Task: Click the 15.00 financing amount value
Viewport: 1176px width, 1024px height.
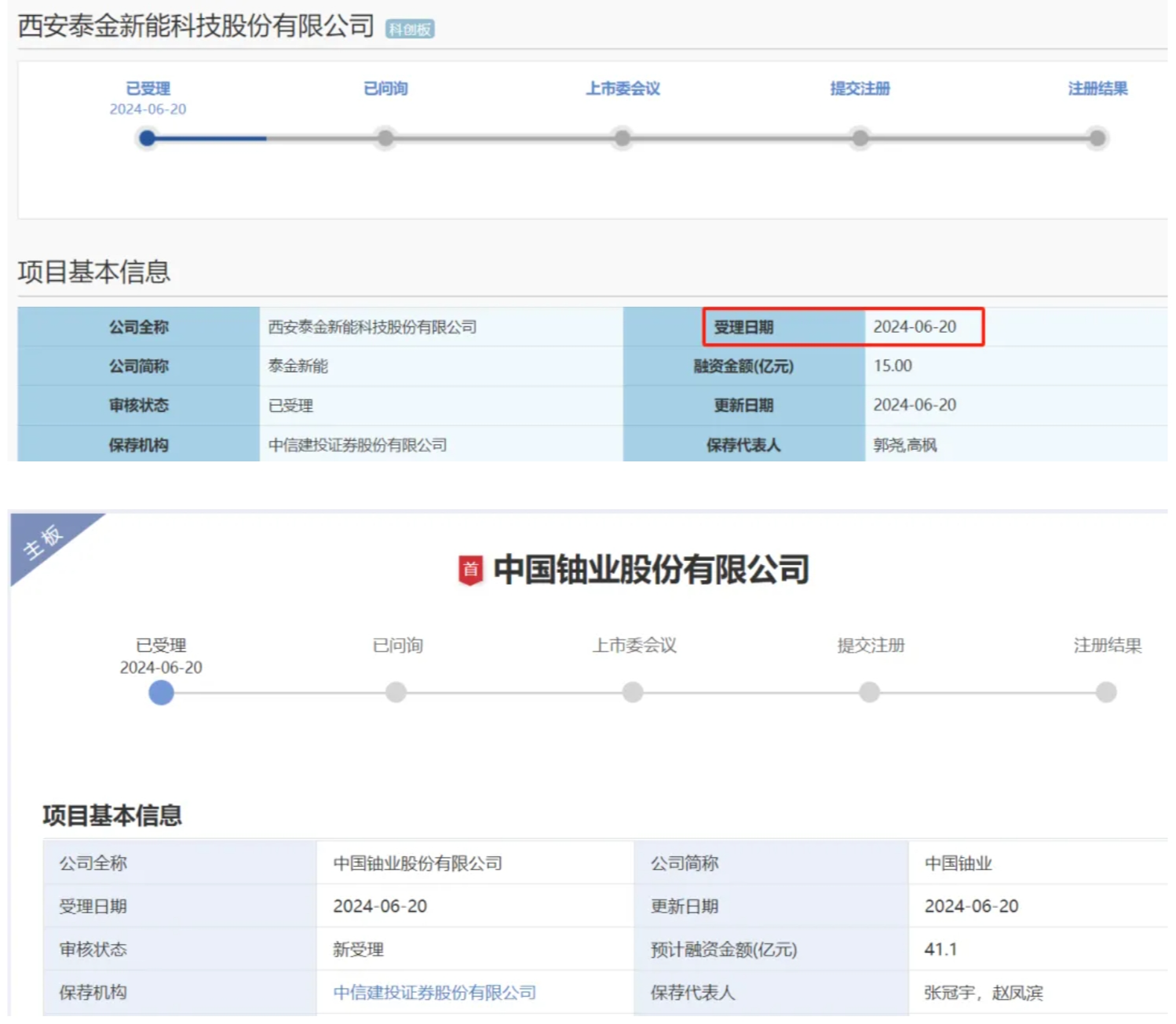Action: [893, 366]
